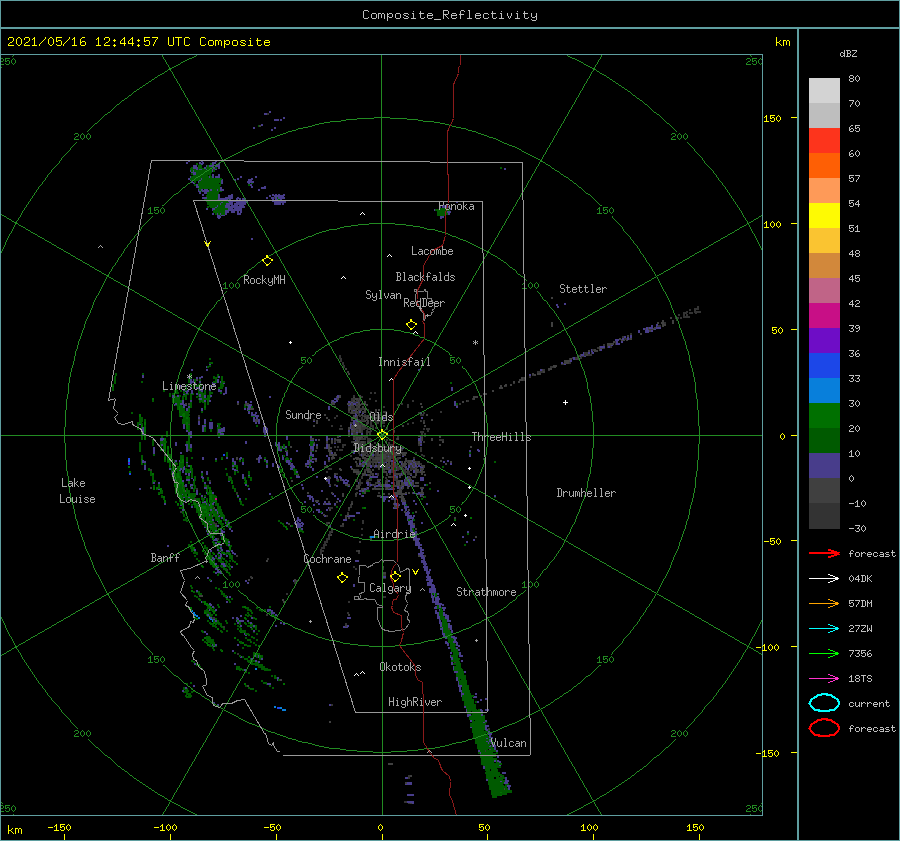Select the Innisfail city label
Screen dimensions: 900x841
coord(404,362)
